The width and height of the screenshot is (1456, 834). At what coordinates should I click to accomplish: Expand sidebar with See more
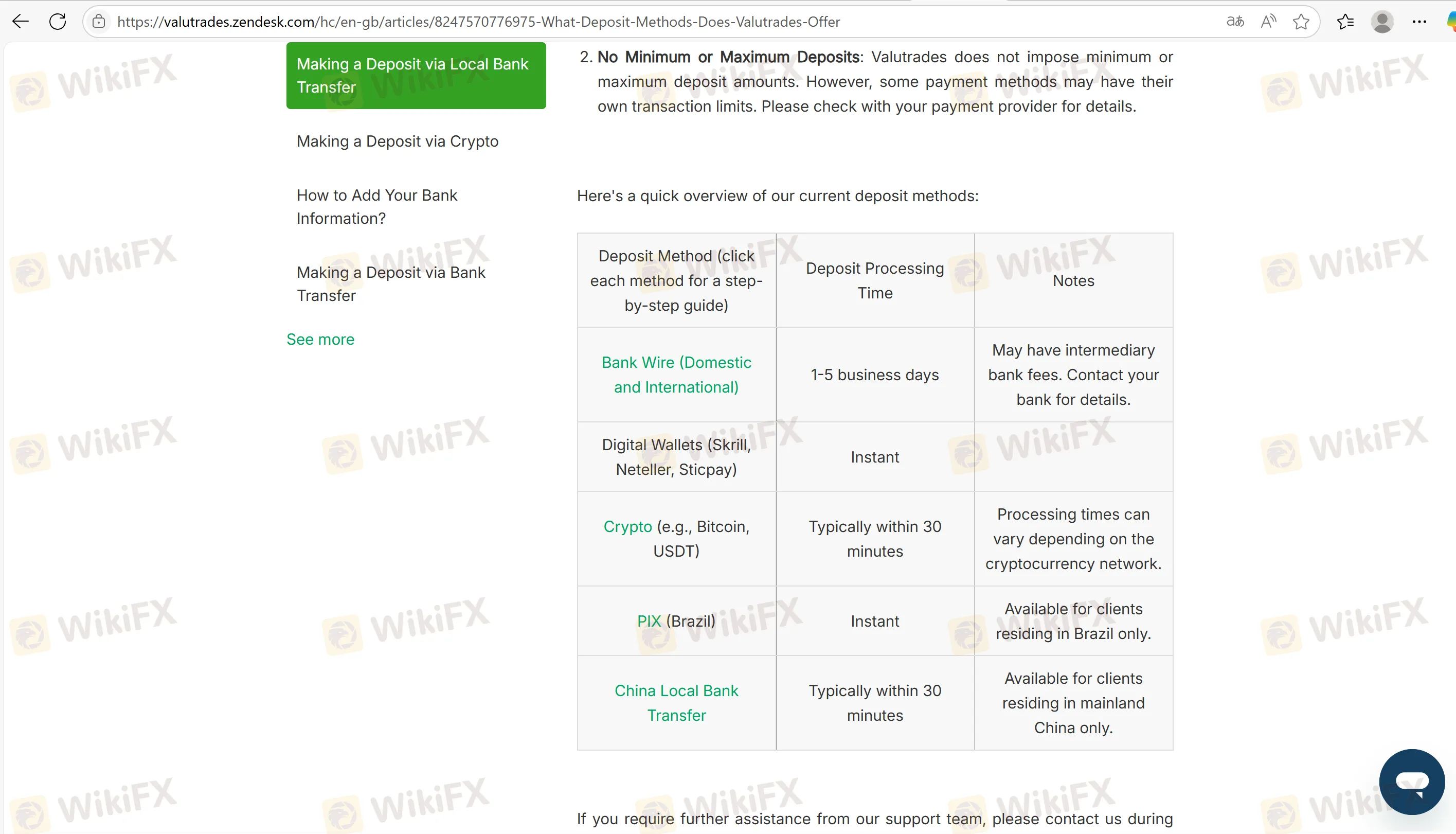(x=320, y=339)
